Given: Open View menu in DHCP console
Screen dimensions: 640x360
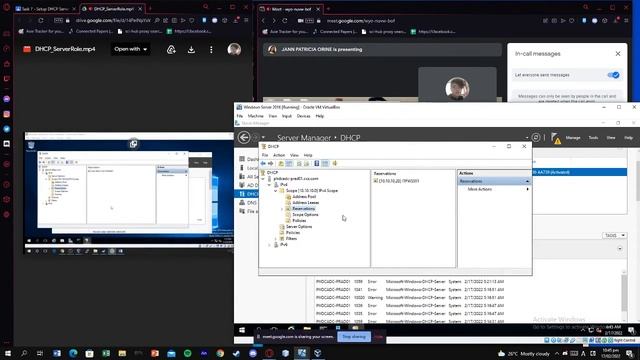Looking at the screenshot, I should click(x=294, y=155).
